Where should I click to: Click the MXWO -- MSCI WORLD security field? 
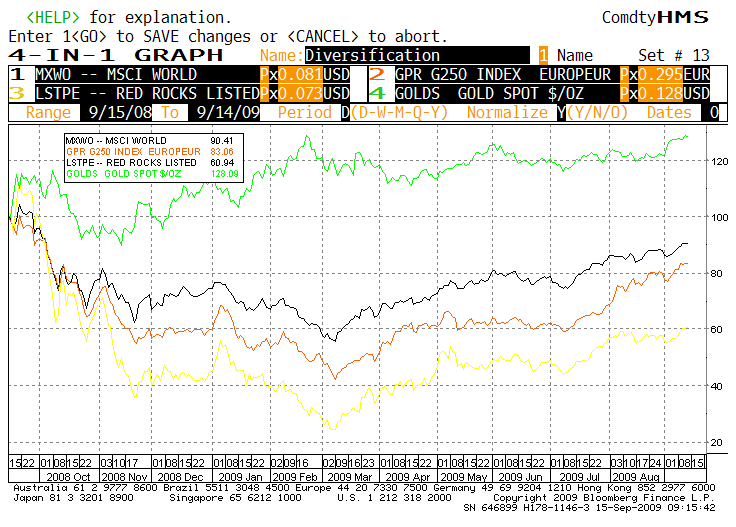tap(147, 75)
